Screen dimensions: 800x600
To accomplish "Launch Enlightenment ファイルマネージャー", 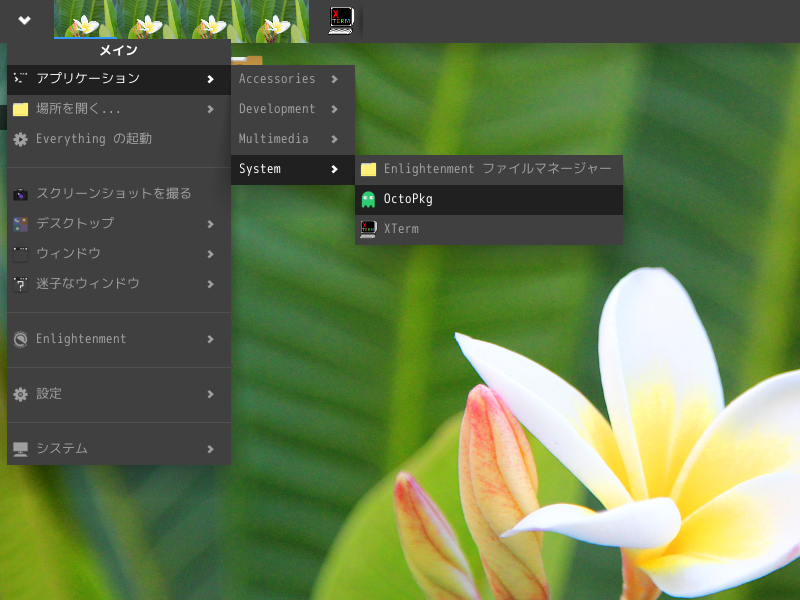I will [x=489, y=169].
